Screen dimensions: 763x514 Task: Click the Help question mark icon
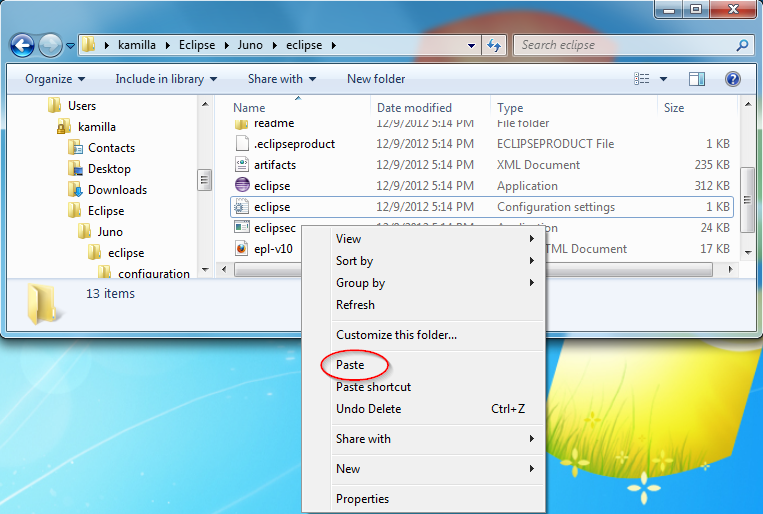(732, 79)
